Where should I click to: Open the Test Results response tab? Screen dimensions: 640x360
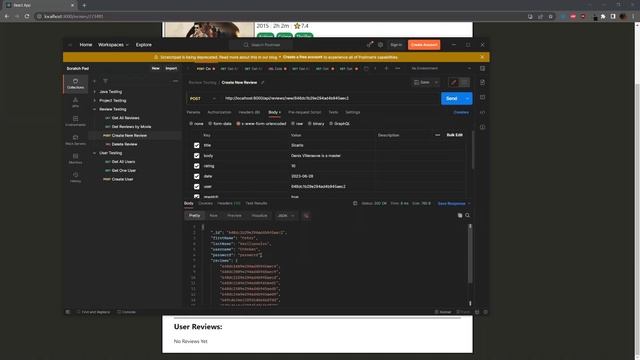coord(256,203)
